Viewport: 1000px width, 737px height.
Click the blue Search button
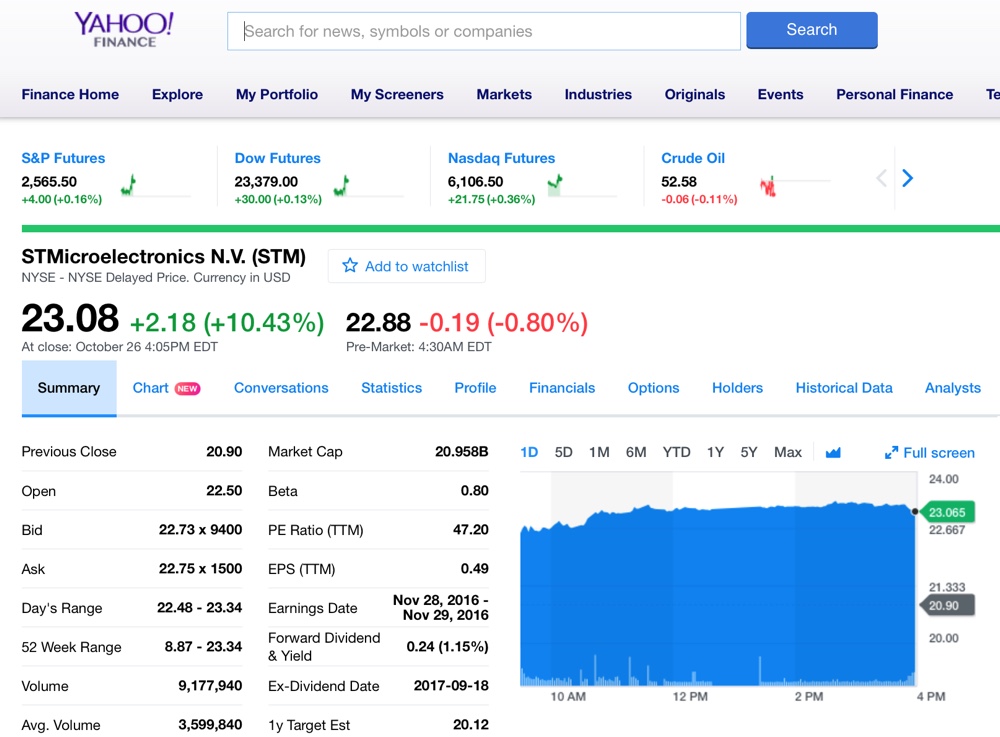(812, 30)
